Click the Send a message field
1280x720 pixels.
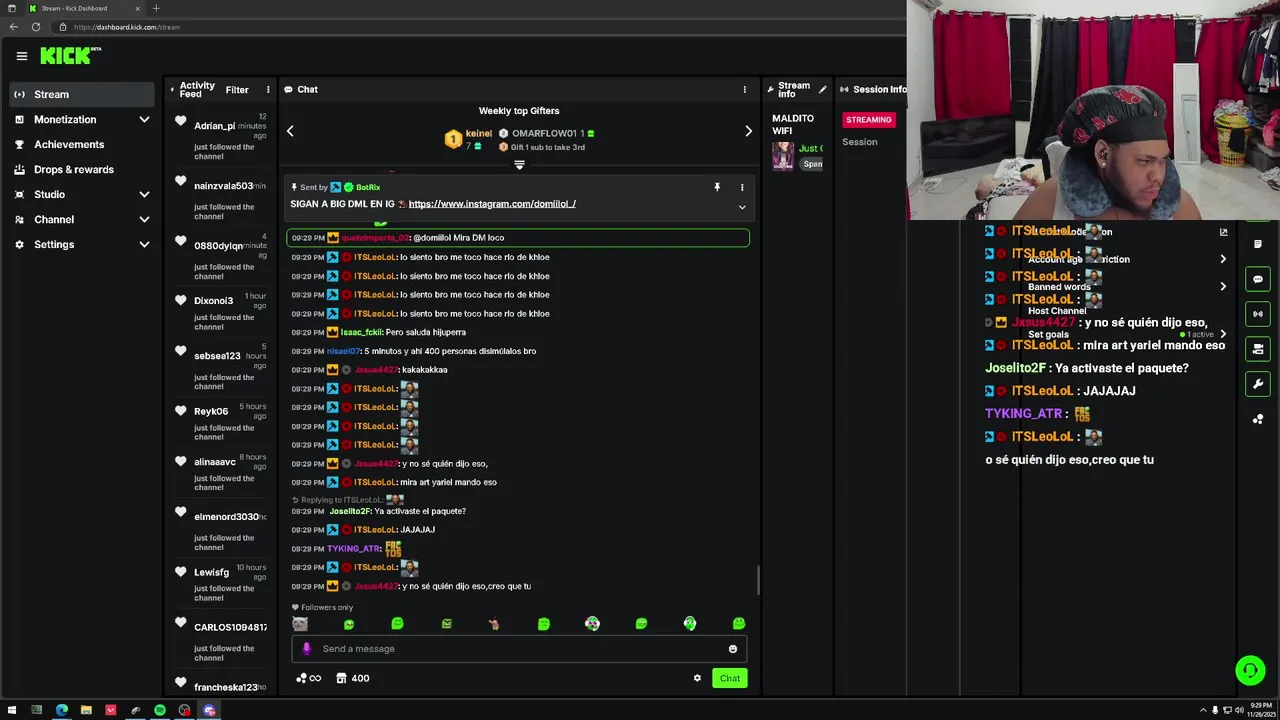coord(519,649)
